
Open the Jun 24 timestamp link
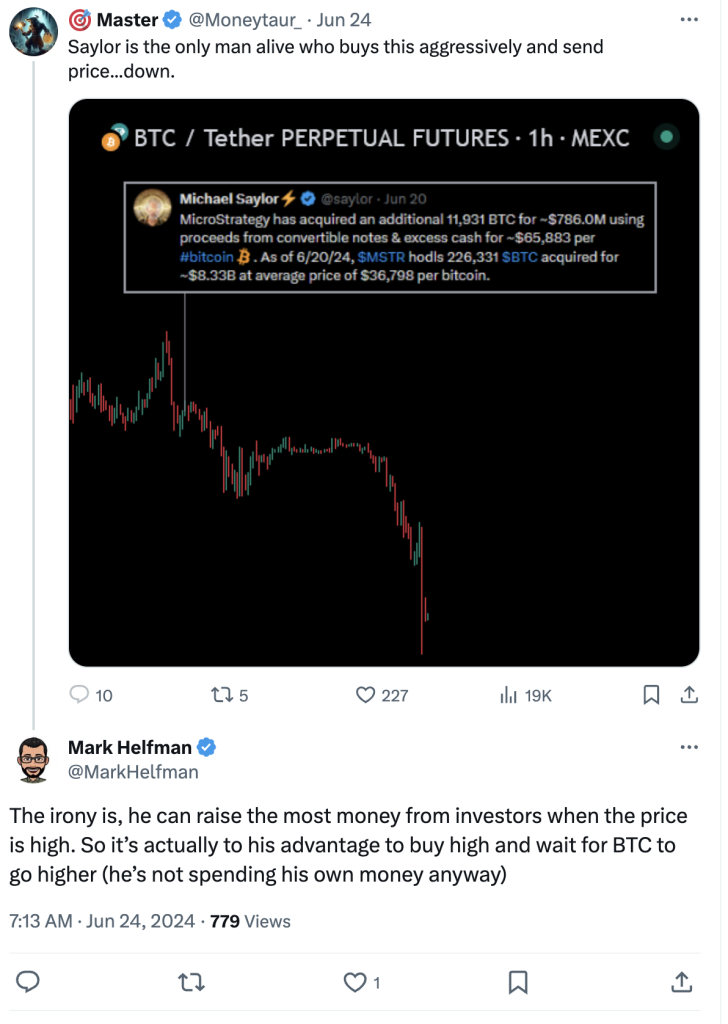coord(344,20)
